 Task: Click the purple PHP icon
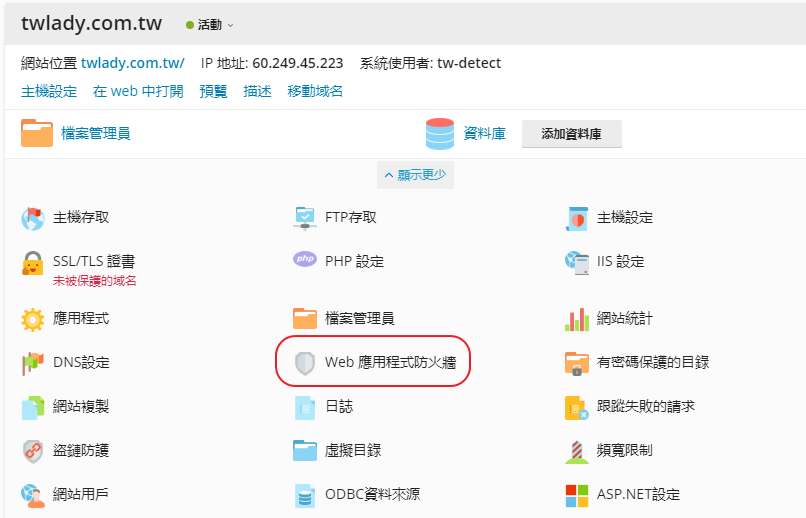point(305,259)
